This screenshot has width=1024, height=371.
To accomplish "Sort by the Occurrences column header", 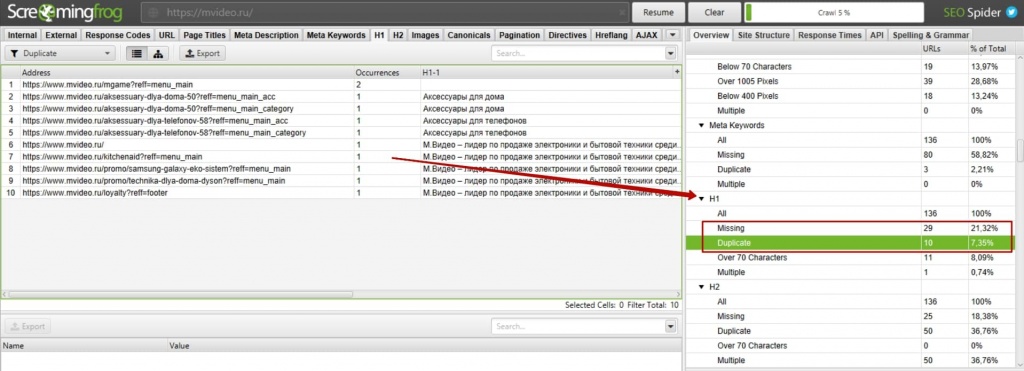I will point(387,73).
